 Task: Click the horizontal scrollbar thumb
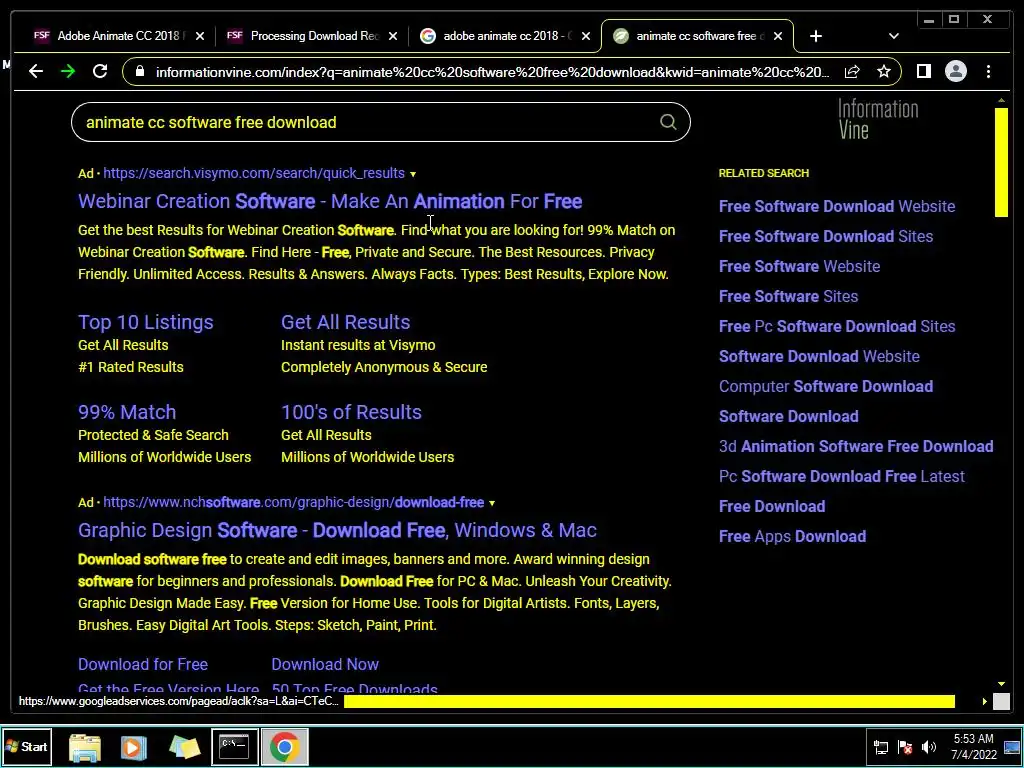(649, 701)
